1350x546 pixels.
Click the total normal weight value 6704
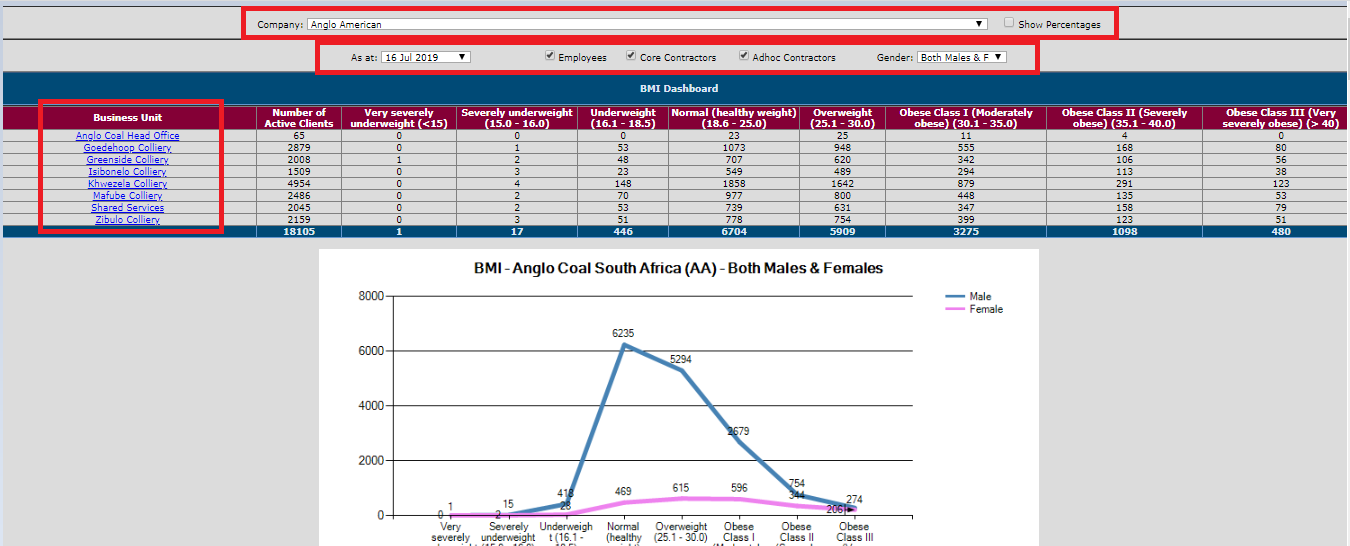(733, 232)
